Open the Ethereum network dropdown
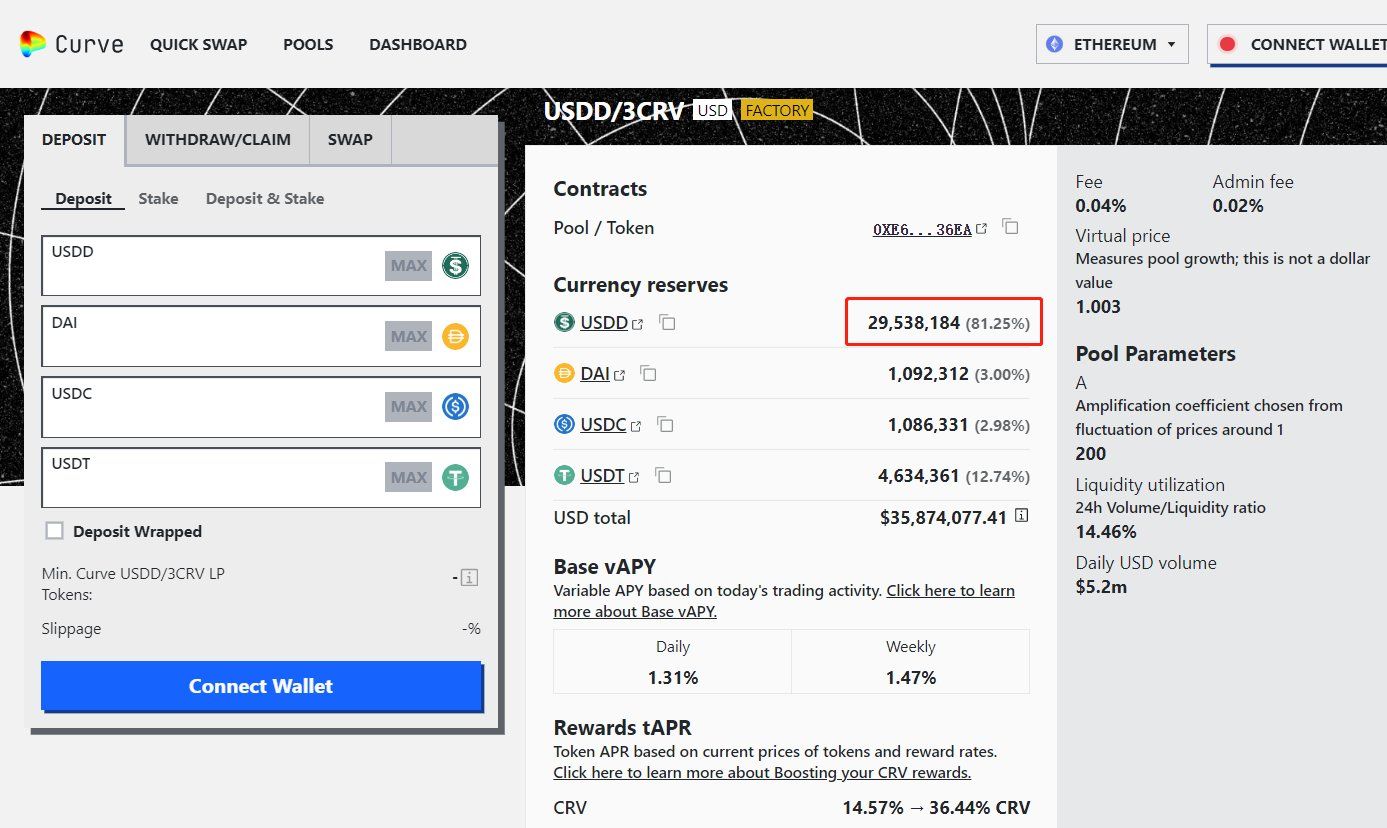This screenshot has height=828, width=1387. click(1112, 44)
